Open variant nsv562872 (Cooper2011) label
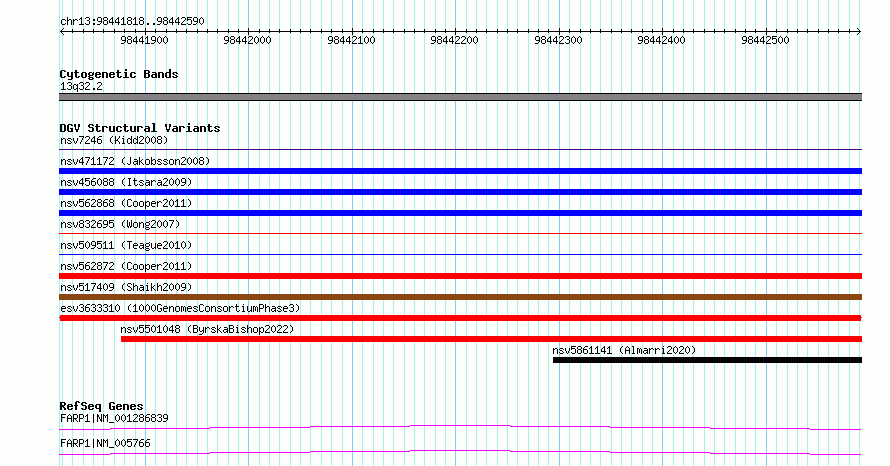 [126, 266]
